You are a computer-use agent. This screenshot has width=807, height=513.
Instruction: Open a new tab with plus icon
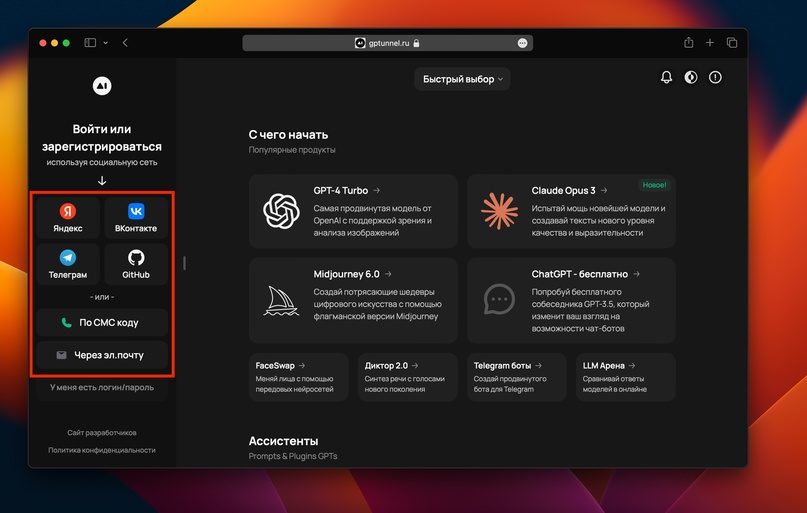[x=710, y=43]
